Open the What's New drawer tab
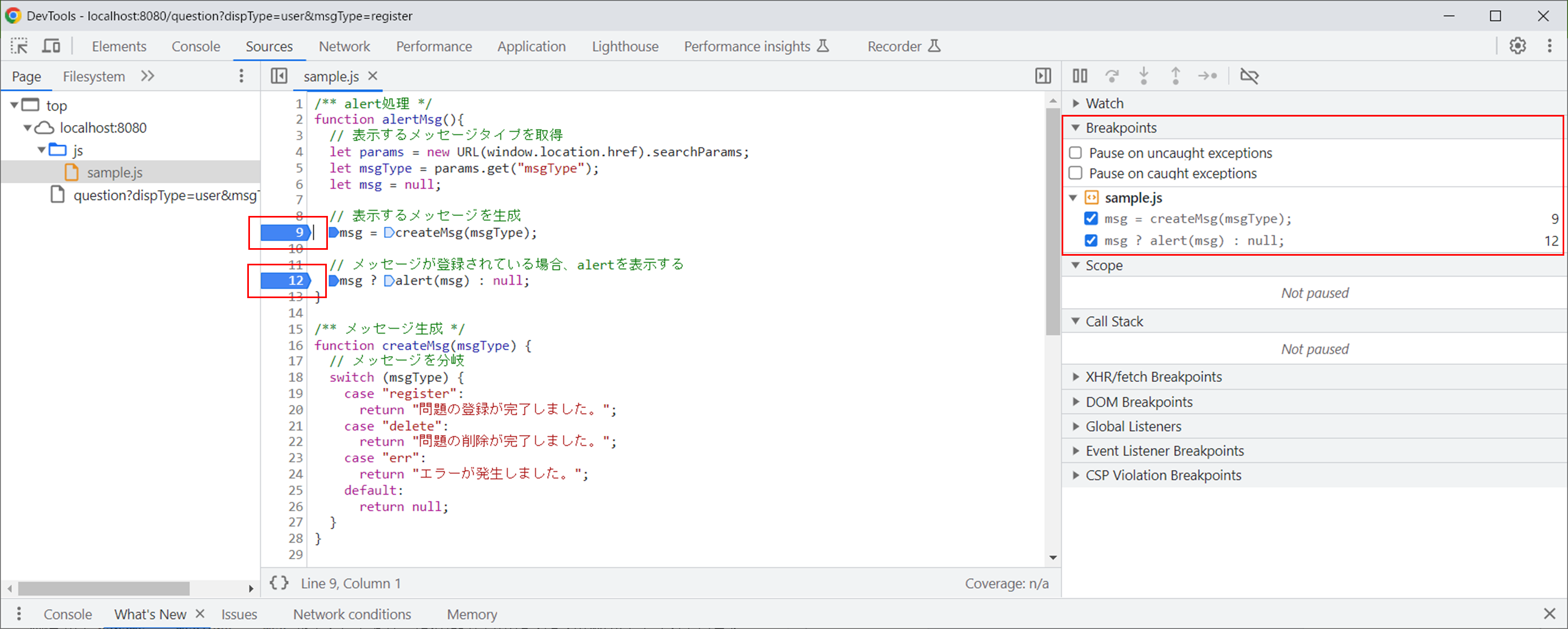Screen dimensions: 1568x629 [150, 614]
